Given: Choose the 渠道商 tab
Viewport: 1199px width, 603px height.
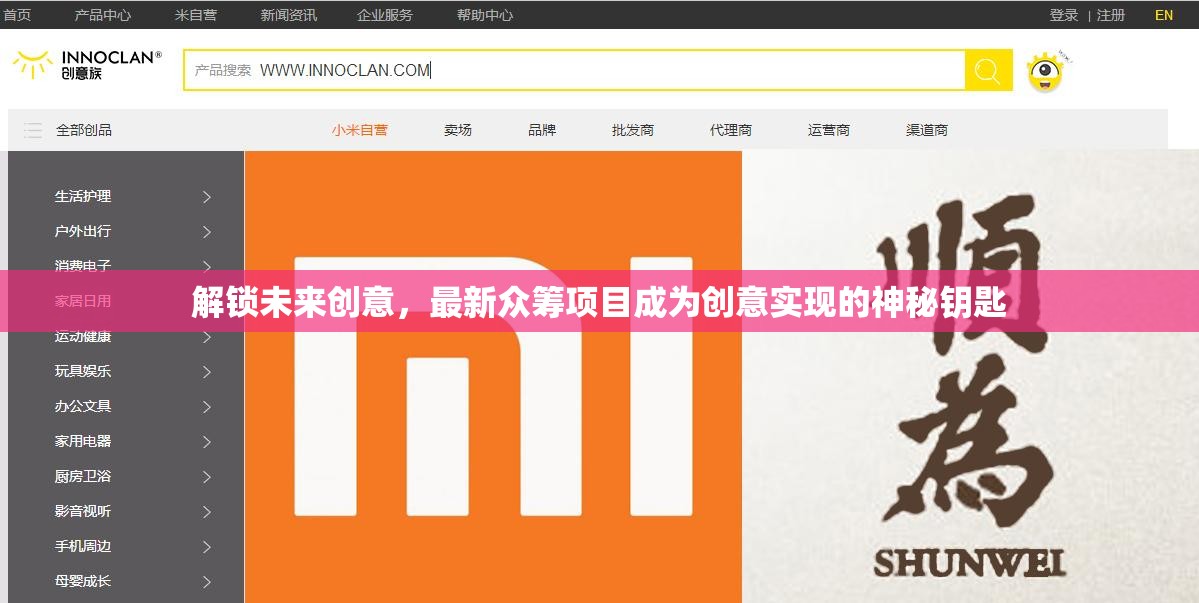Looking at the screenshot, I should (x=927, y=131).
